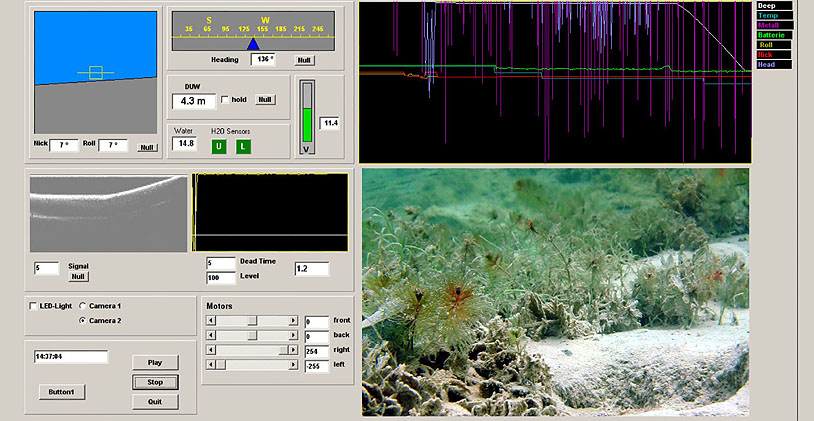Select the Metall graph legend entry
Image resolution: width=814 pixels, height=421 pixels.
[773, 25]
